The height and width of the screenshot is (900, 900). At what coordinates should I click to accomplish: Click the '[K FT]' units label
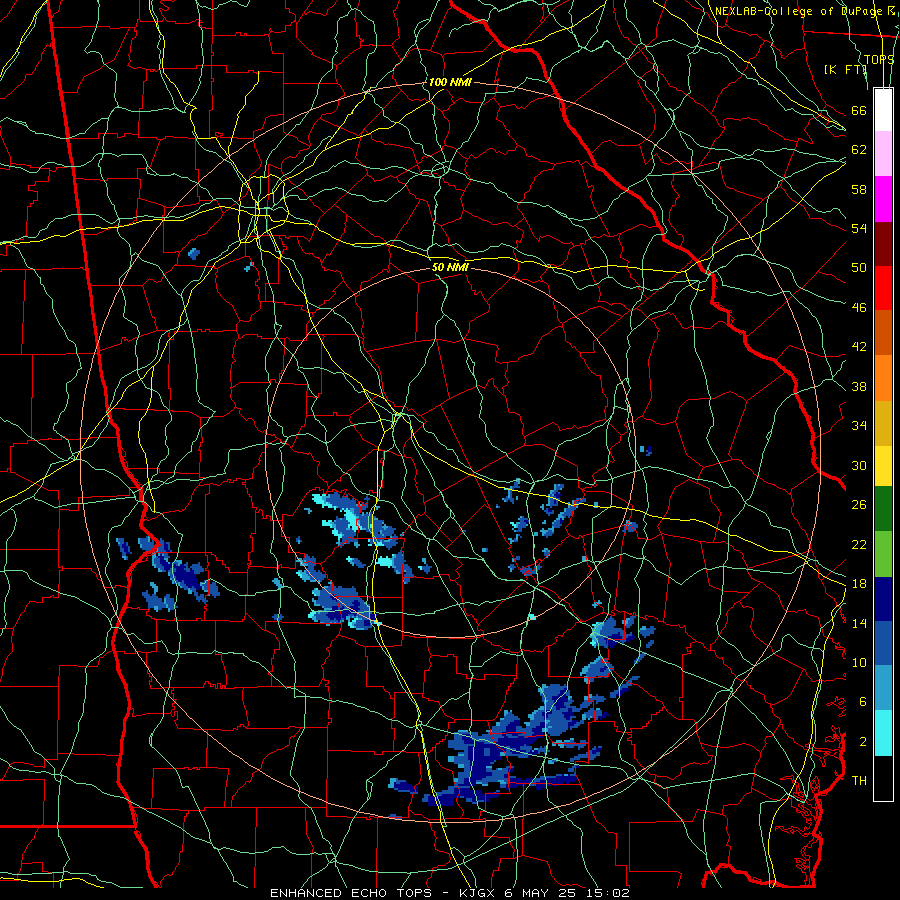pos(845,69)
